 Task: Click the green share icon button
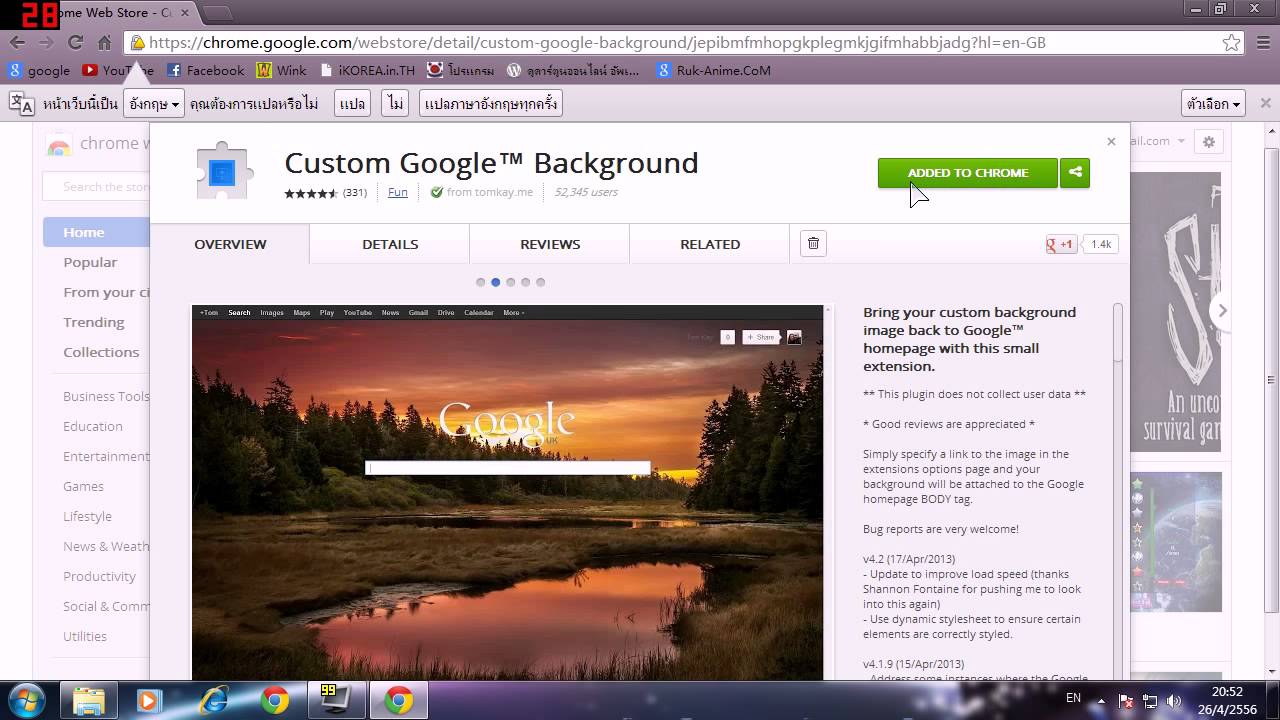(x=1075, y=173)
